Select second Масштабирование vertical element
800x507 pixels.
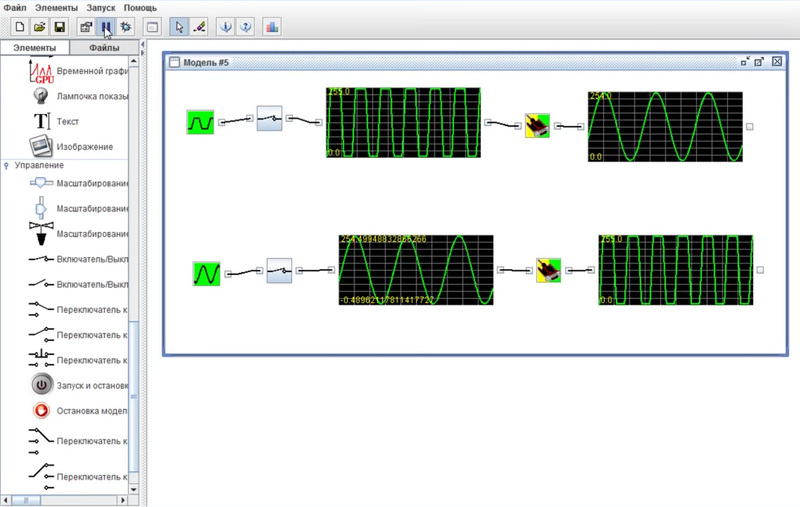(78, 209)
